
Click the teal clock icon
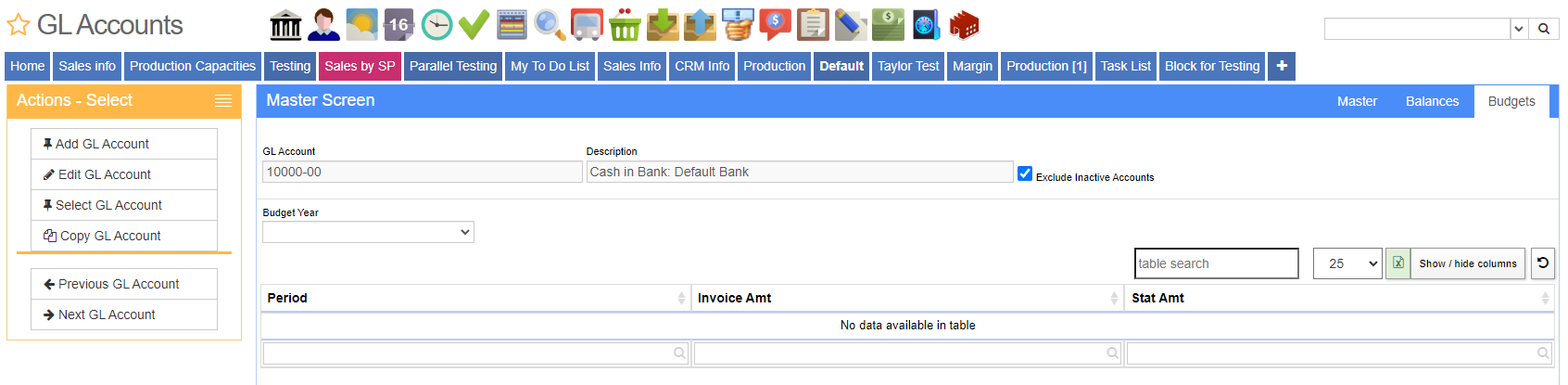[x=436, y=25]
